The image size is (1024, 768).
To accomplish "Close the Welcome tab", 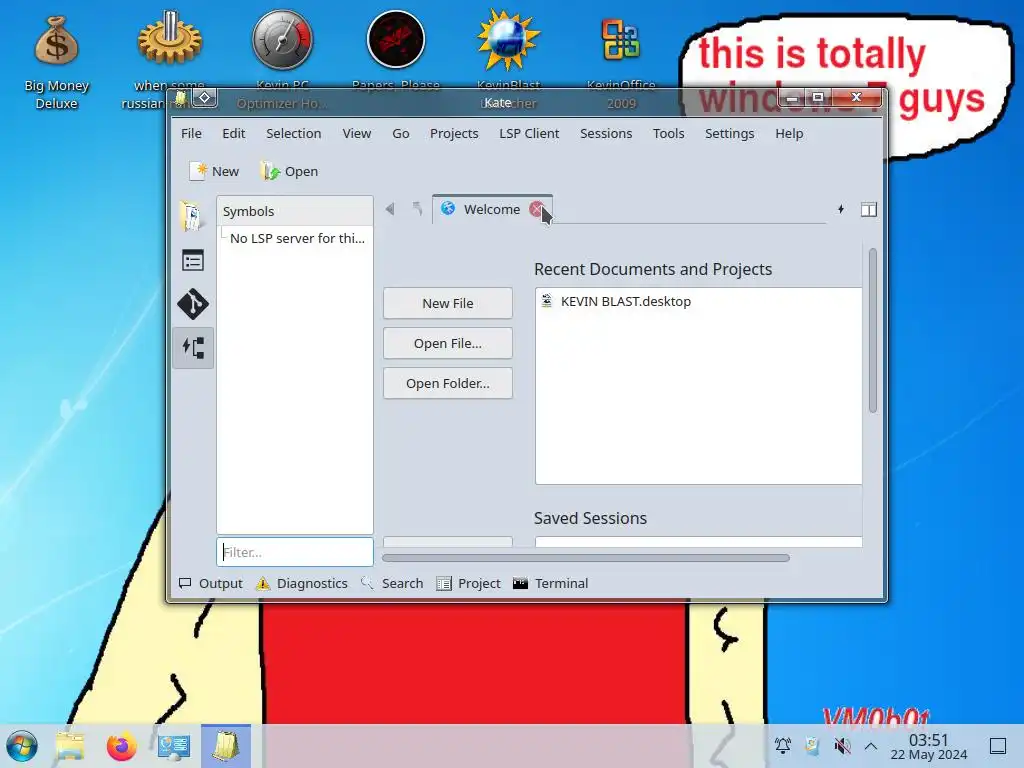I will (x=537, y=209).
